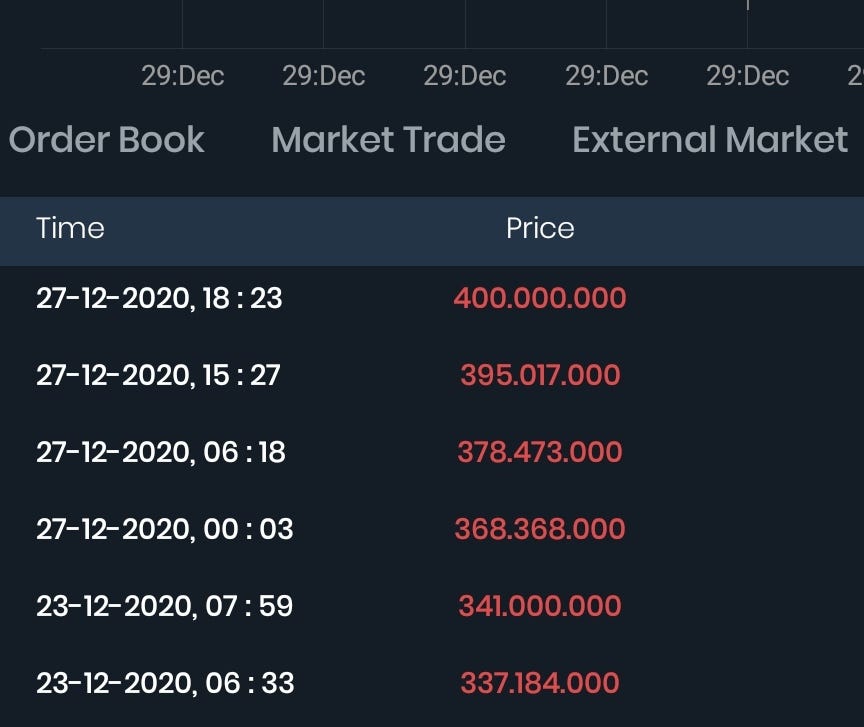Click the third 29:Dec chart axis label
The height and width of the screenshot is (727, 864).
point(465,76)
